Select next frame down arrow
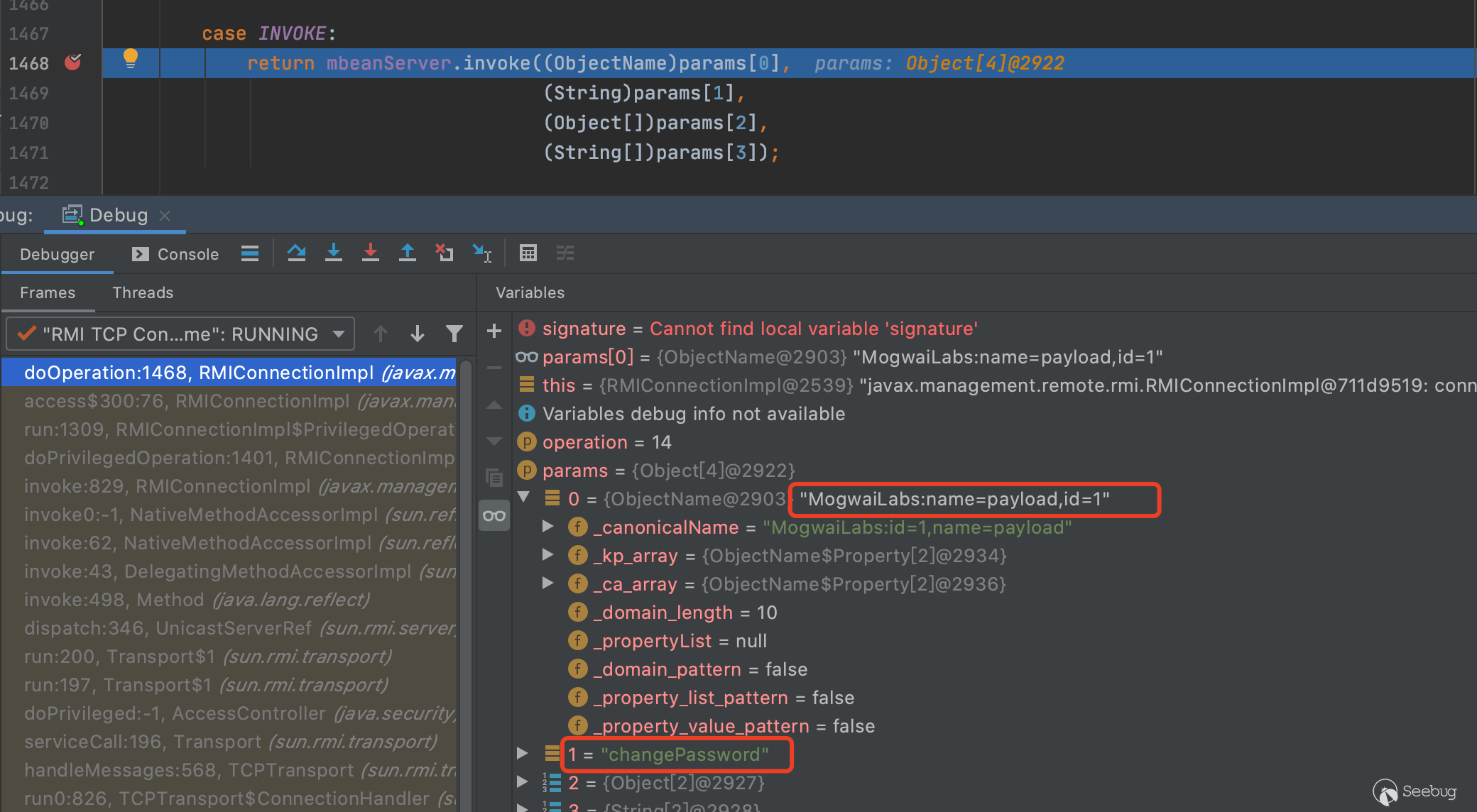1477x812 pixels. (417, 334)
